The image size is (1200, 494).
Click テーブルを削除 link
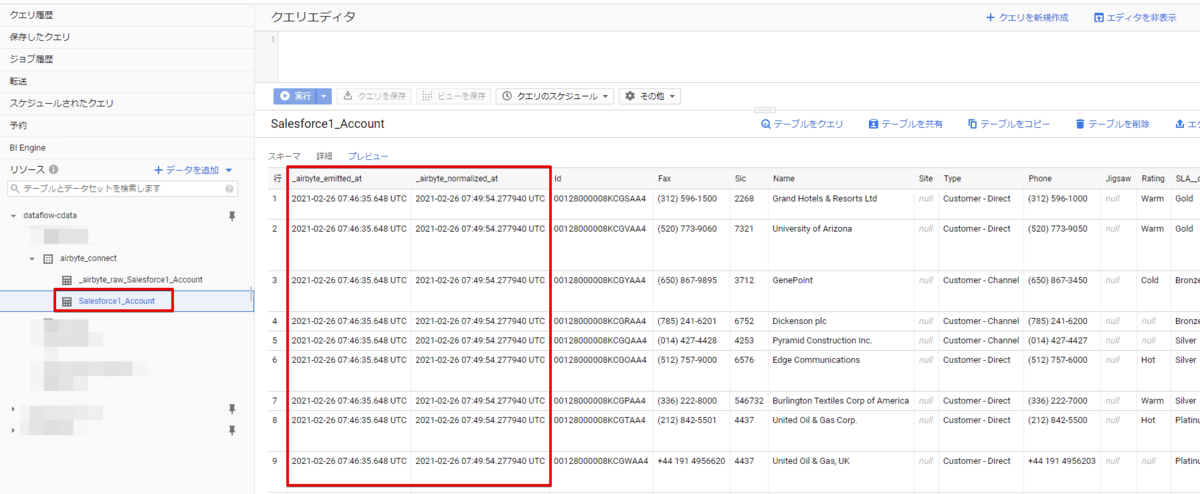pos(1112,124)
